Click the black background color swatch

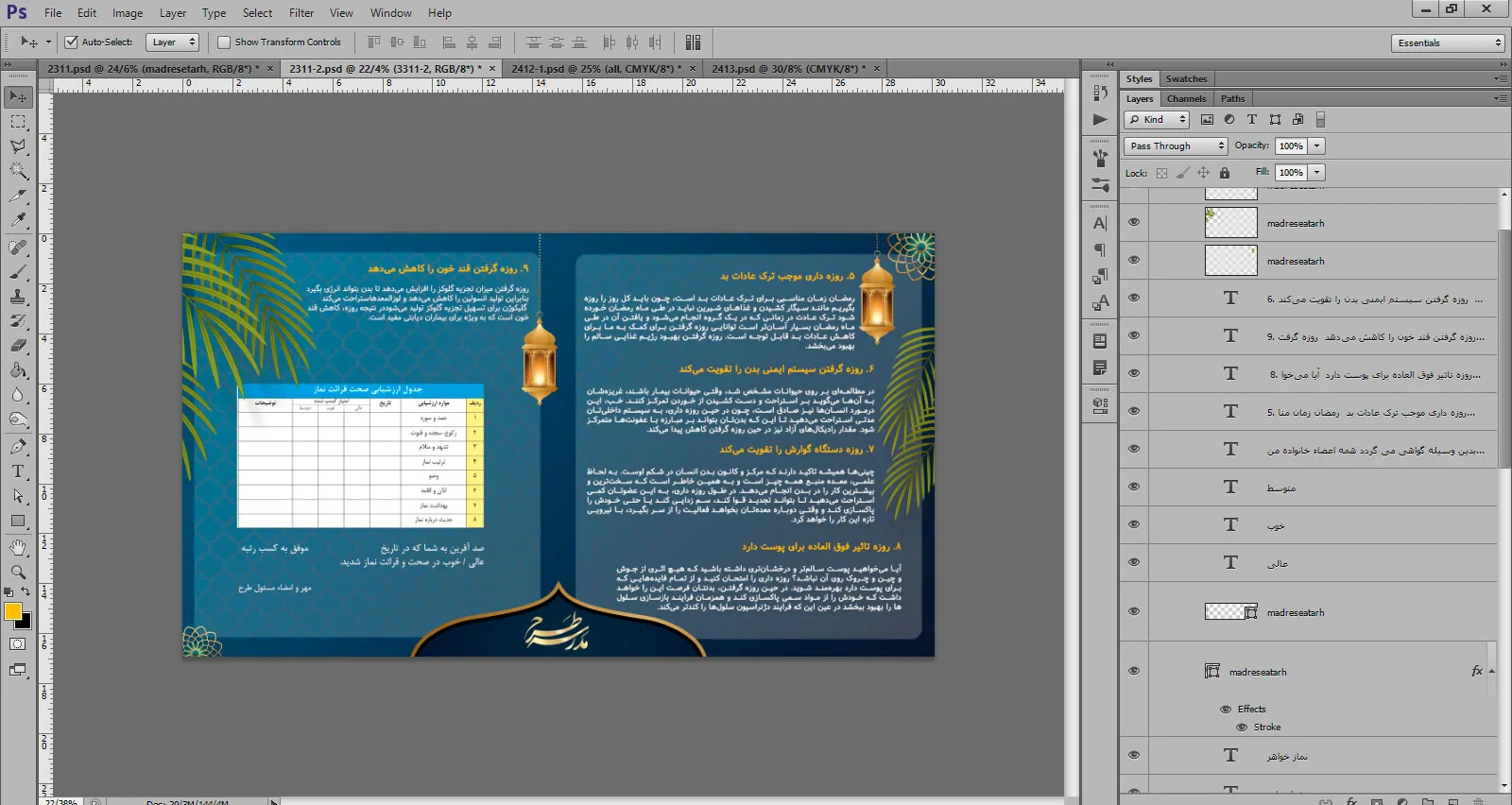[x=26, y=623]
